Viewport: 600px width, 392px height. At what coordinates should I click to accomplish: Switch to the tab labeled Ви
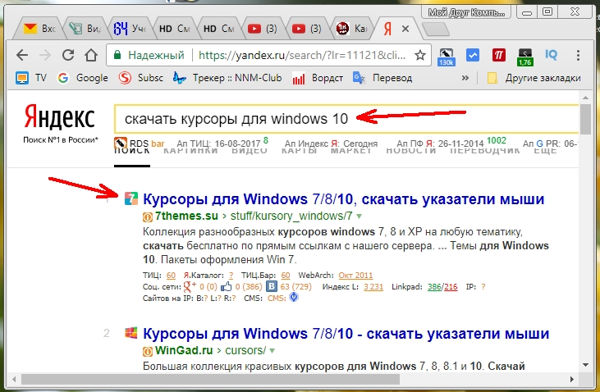click(84, 29)
